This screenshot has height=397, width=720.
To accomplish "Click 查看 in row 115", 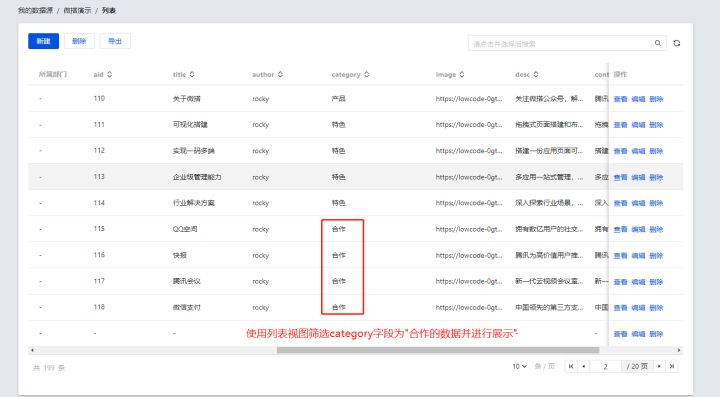I will click(620, 229).
